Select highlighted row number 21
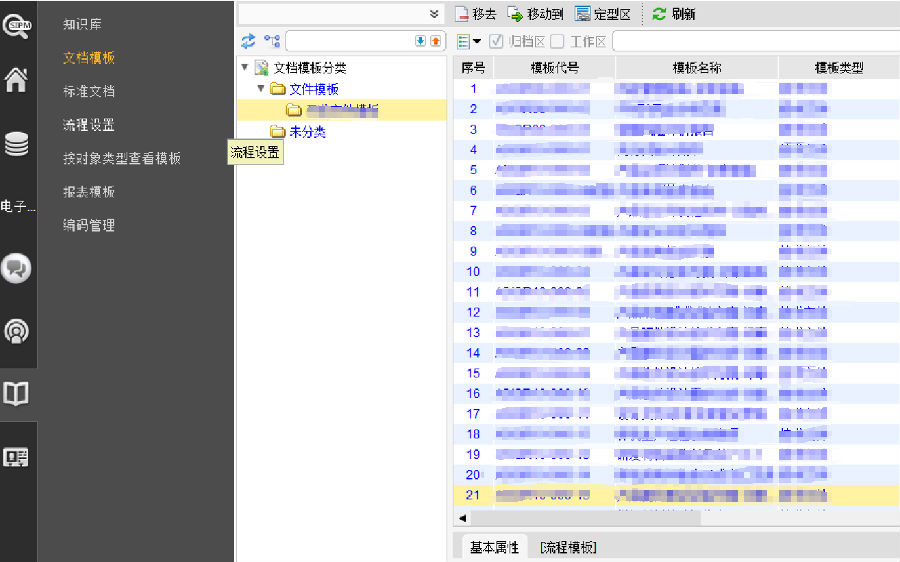 pos(677,495)
